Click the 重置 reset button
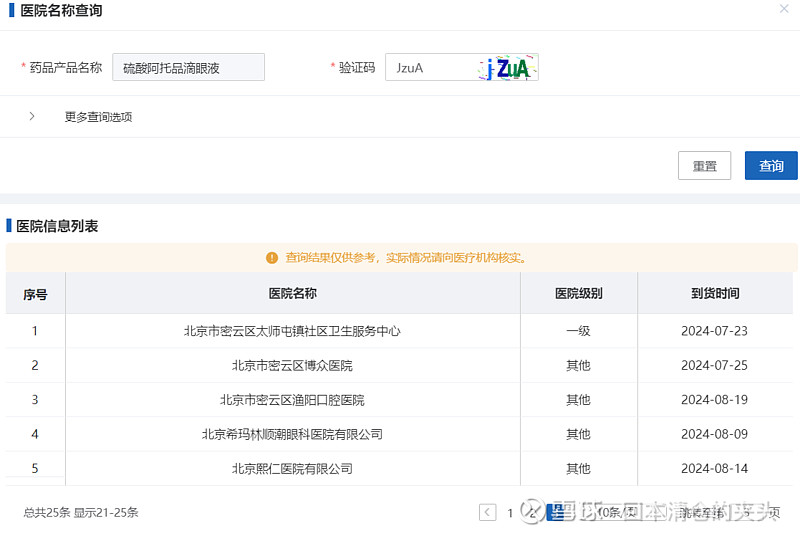This screenshot has width=800, height=536. 704,166
